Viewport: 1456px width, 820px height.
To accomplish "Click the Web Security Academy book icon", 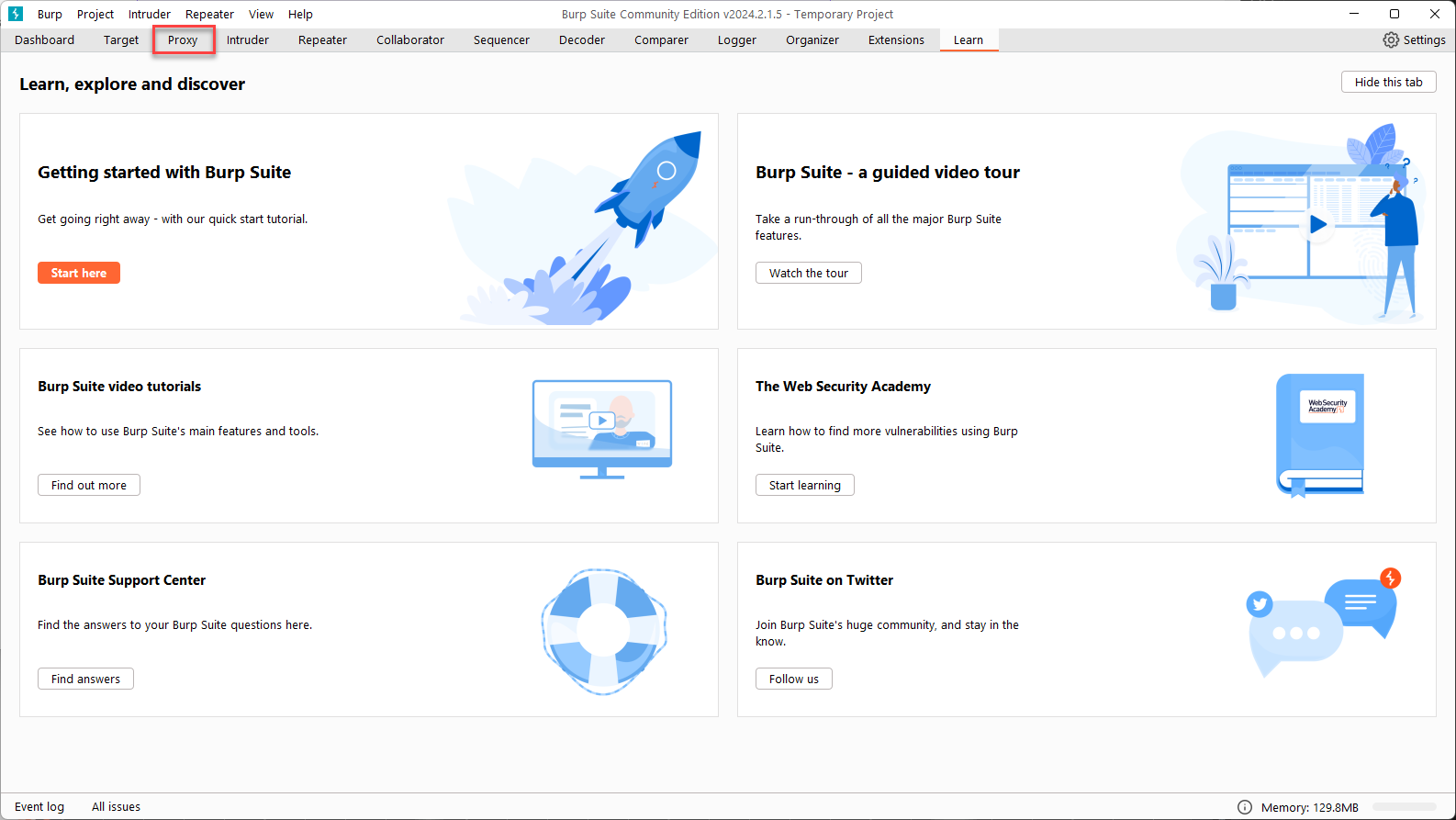I will 1320,433.
